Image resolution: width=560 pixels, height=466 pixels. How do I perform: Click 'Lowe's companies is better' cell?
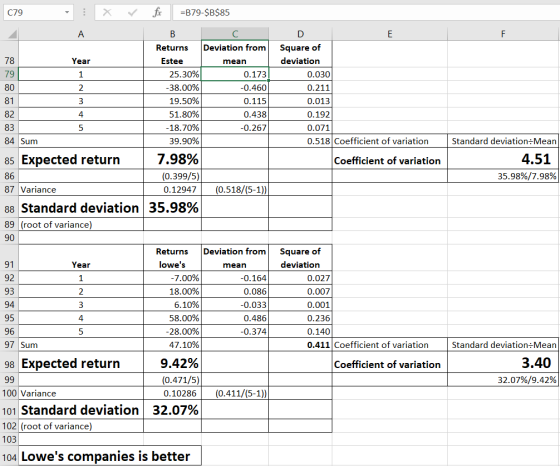pyautogui.click(x=110, y=456)
